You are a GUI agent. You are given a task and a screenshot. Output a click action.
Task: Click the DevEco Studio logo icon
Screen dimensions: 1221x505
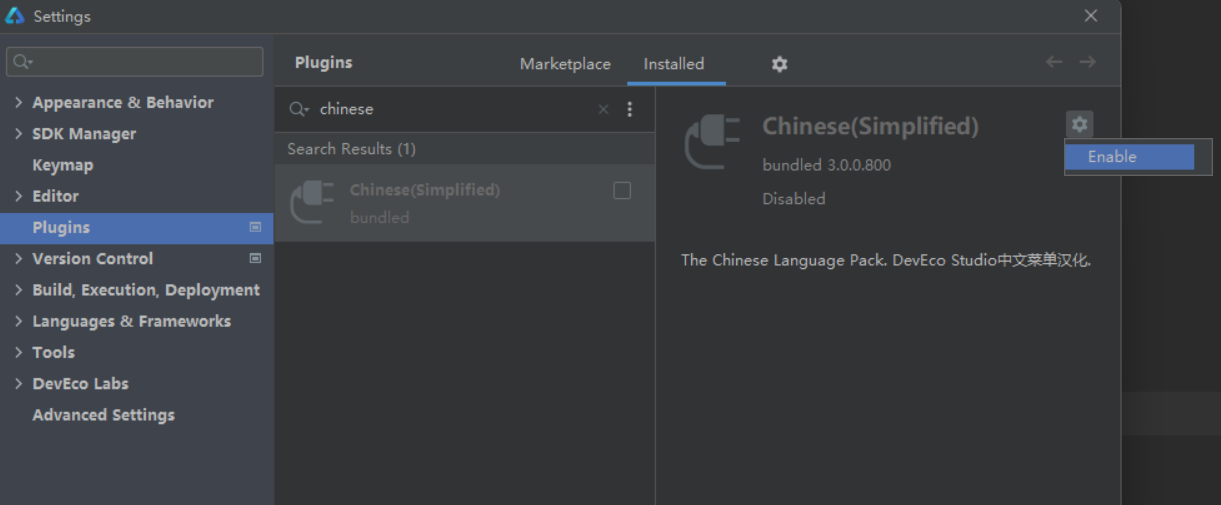coord(15,16)
